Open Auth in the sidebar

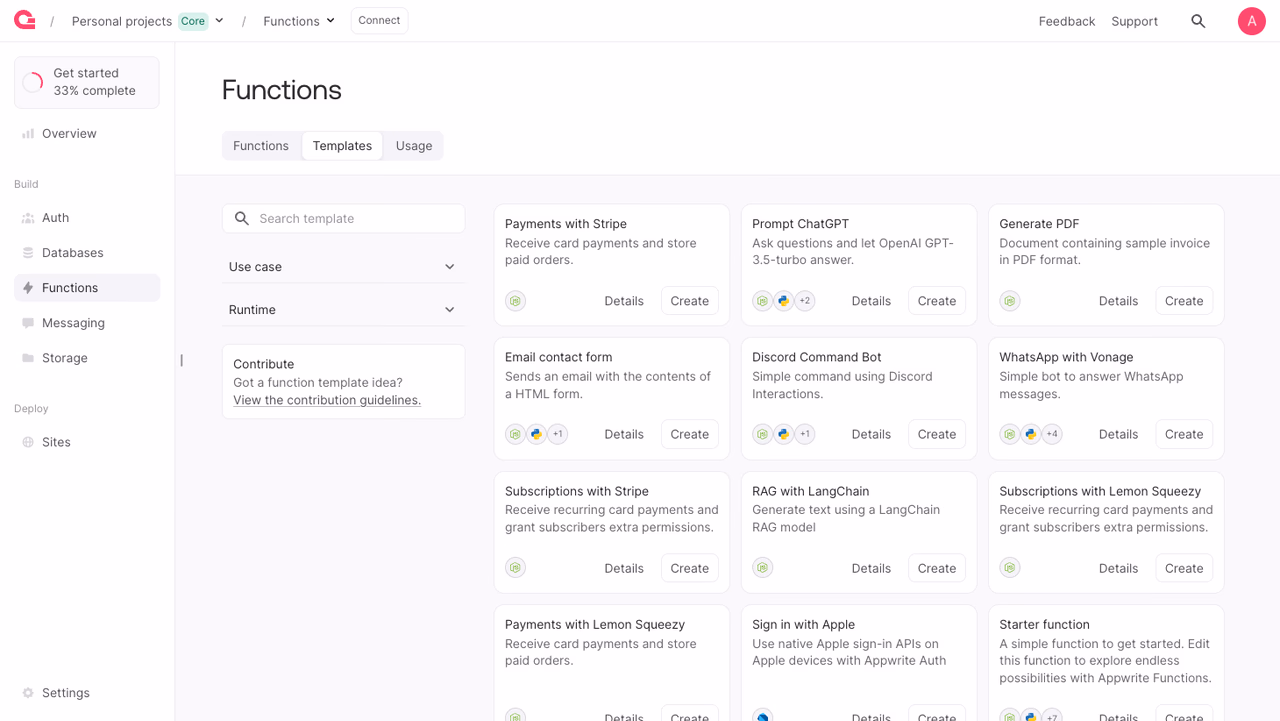[87, 218]
